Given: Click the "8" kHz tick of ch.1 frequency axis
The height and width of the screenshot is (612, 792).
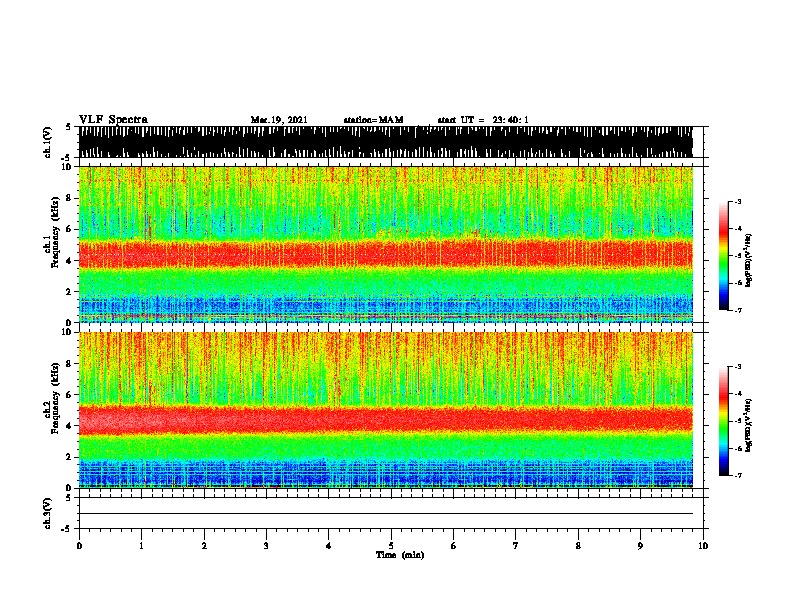Looking at the screenshot, I should (x=69, y=198).
